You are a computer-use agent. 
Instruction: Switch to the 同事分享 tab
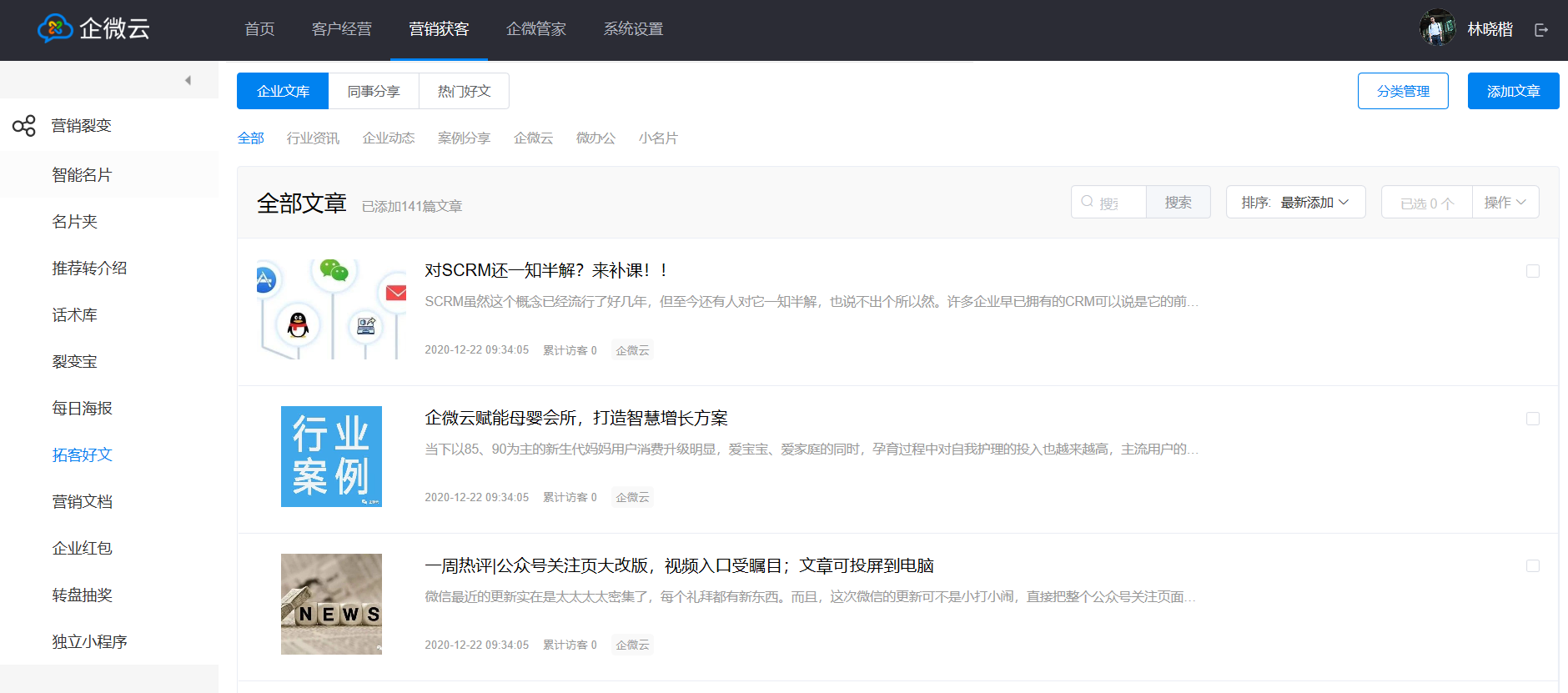[374, 91]
